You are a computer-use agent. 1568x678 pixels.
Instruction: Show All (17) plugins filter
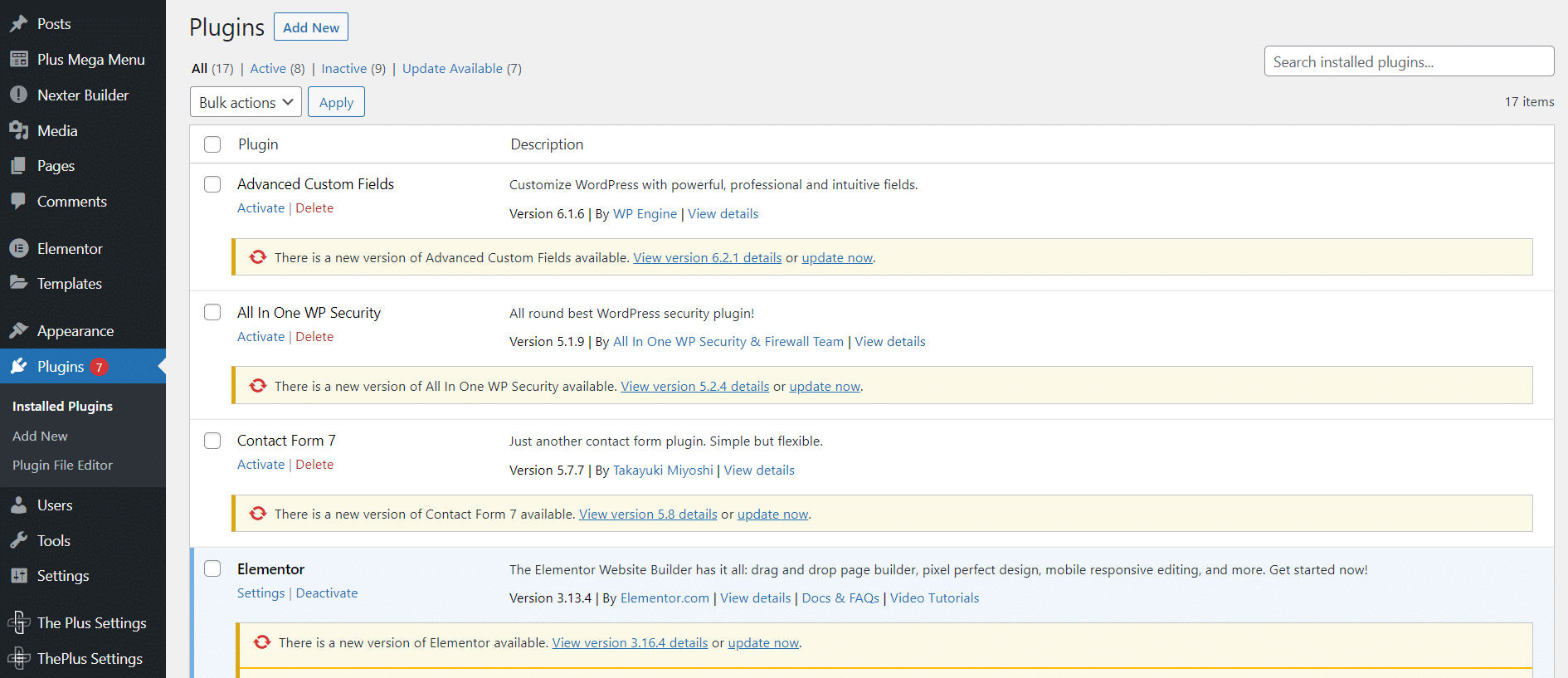pyautogui.click(x=212, y=69)
